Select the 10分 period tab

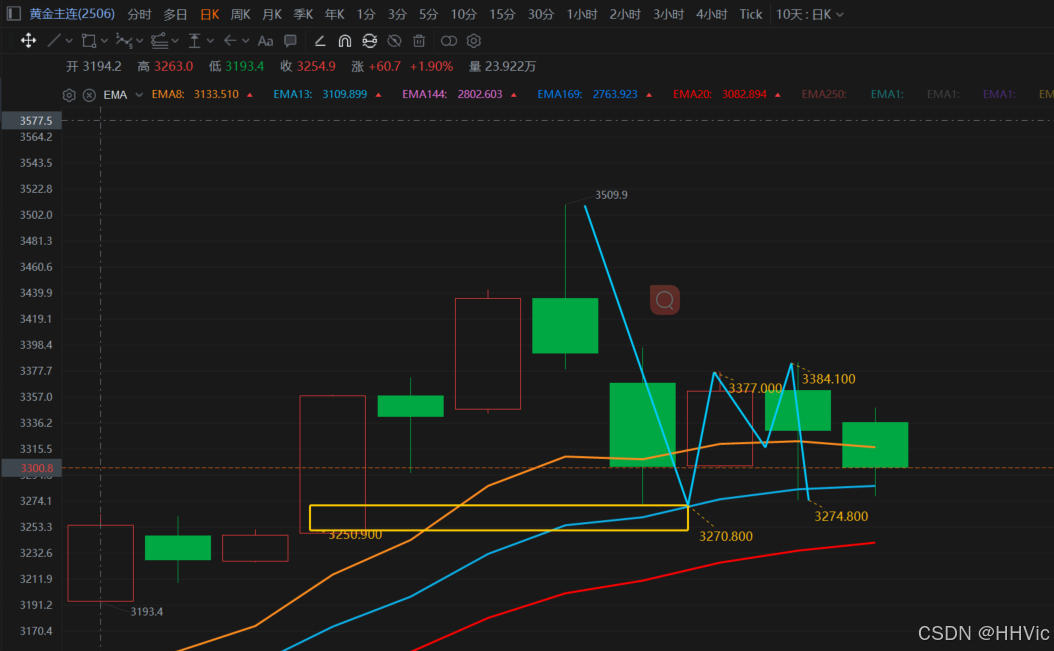464,14
